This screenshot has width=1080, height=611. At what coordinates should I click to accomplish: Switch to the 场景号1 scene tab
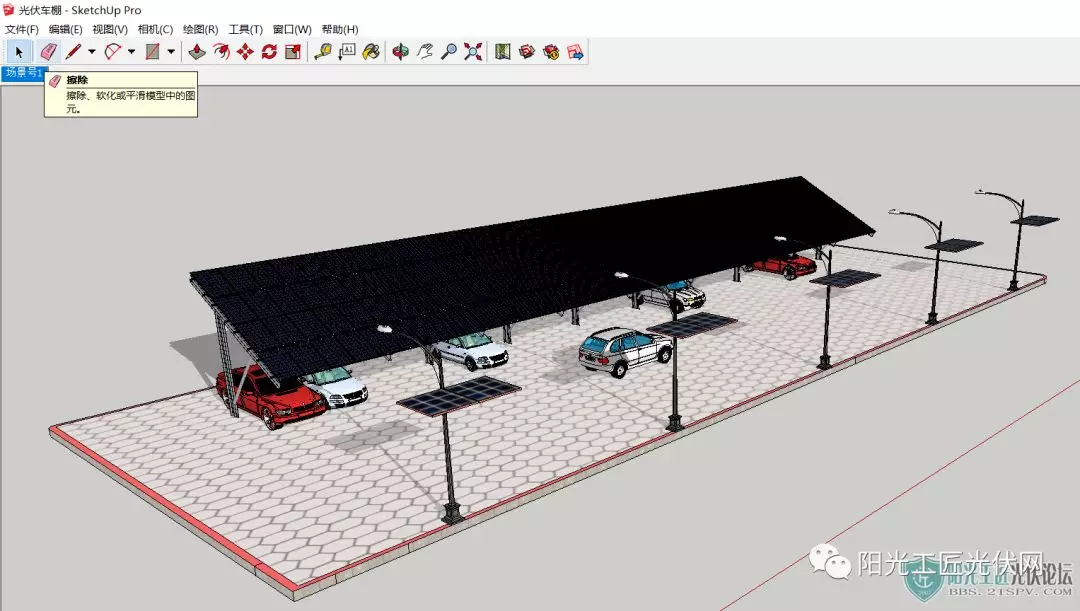[23, 72]
